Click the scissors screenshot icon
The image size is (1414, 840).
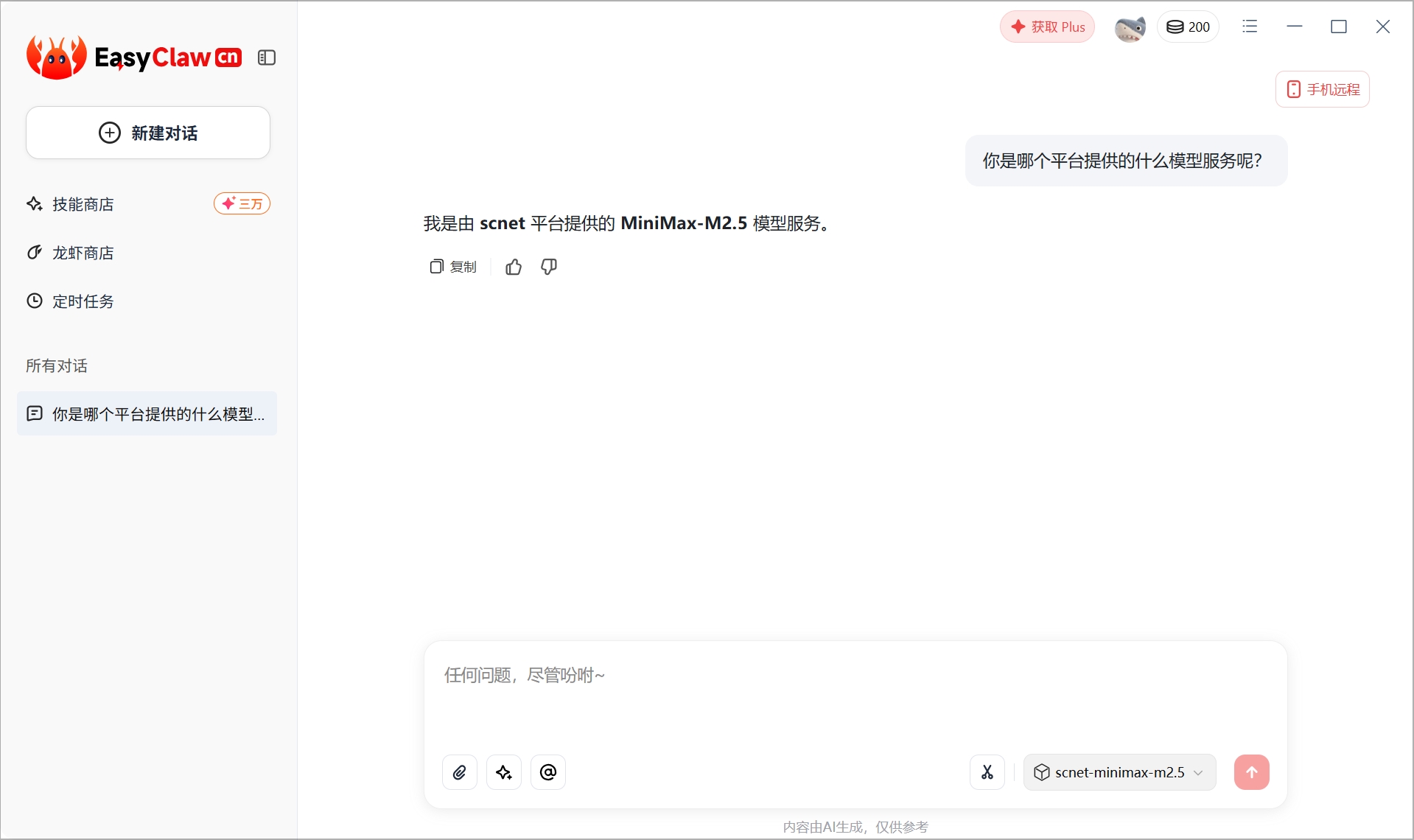(x=987, y=771)
